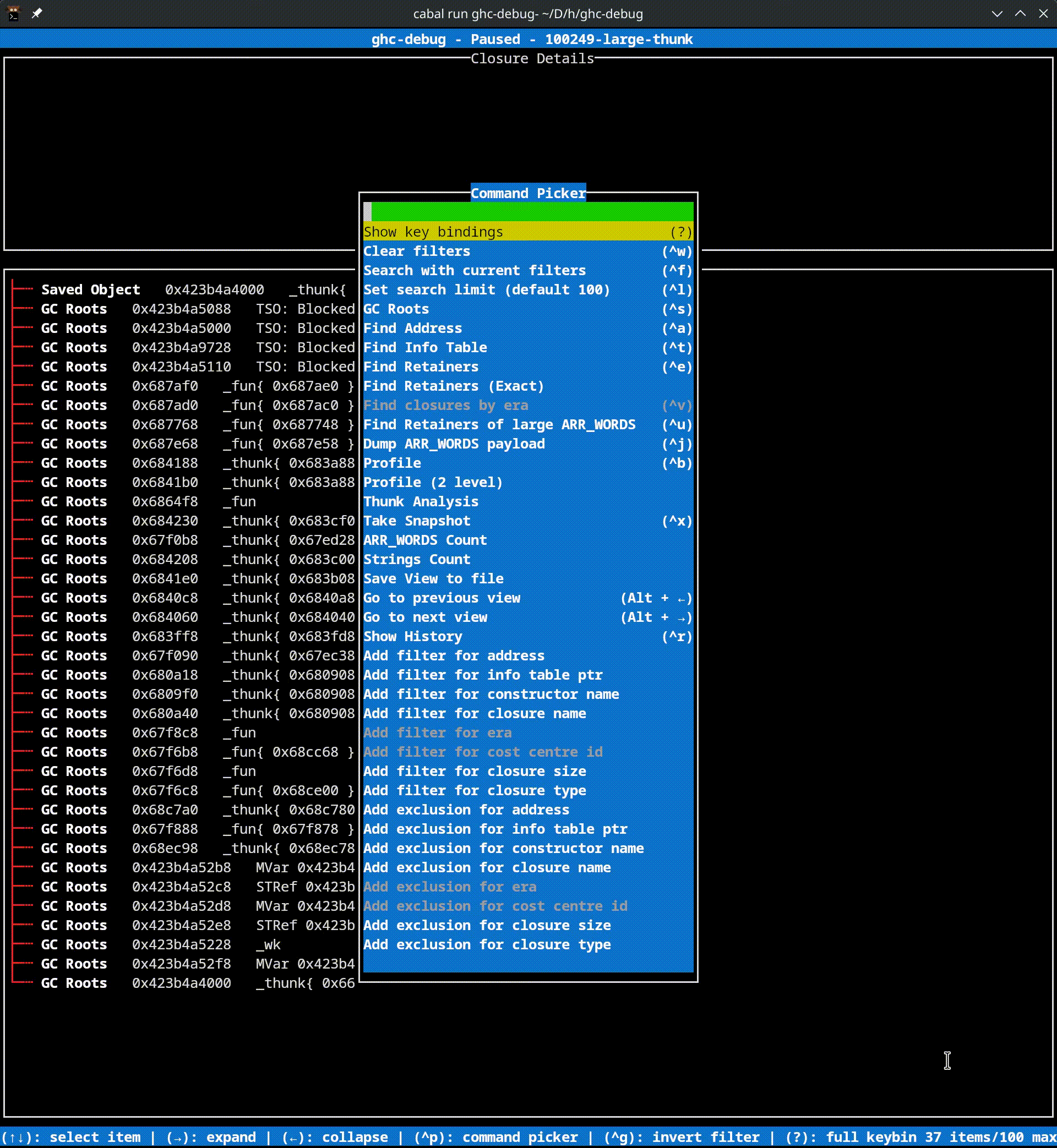Toggle the pin window icon
This screenshot has height=1148, width=1057.
pyautogui.click(x=36, y=13)
